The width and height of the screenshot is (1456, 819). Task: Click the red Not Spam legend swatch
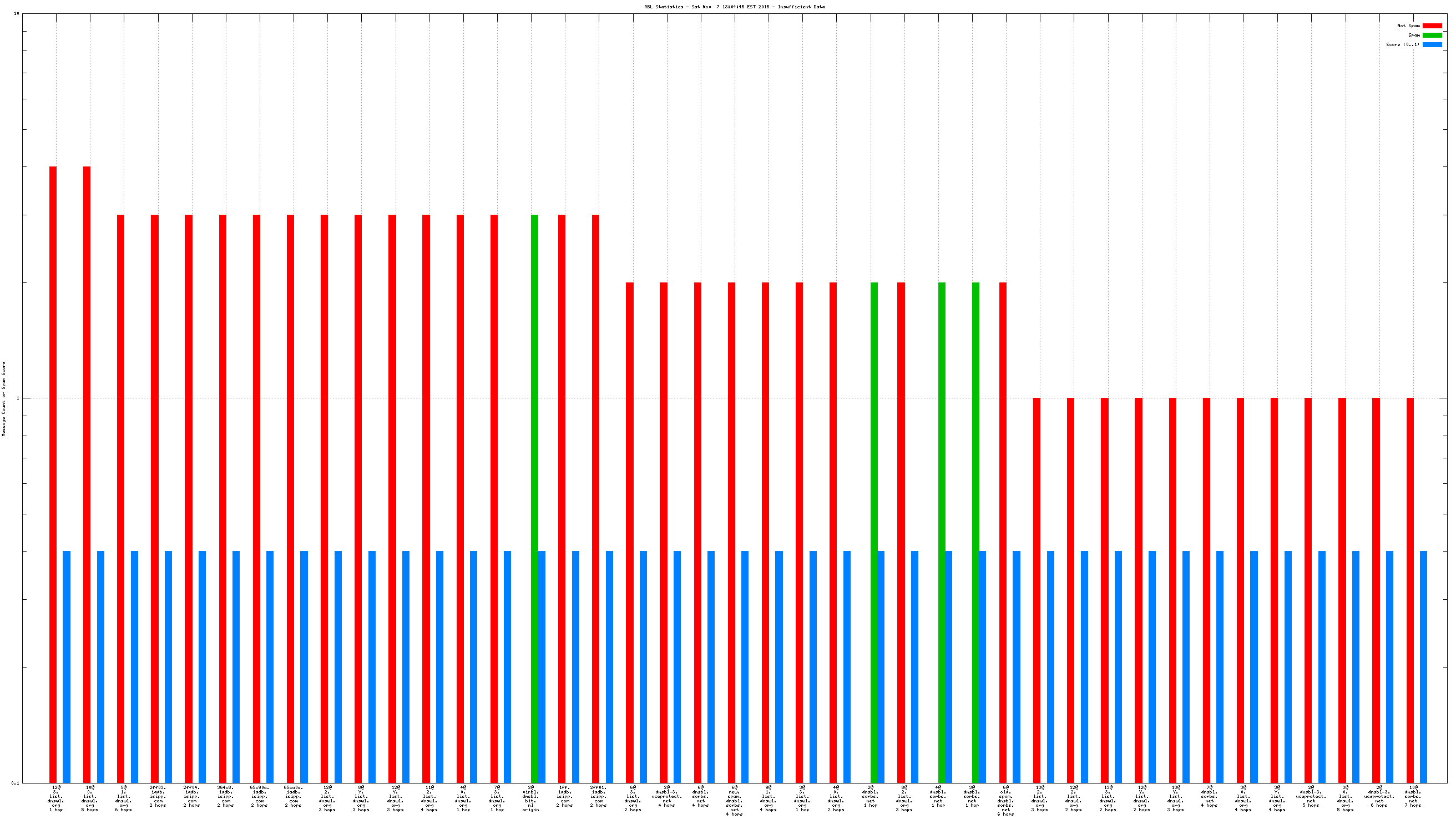click(x=1432, y=26)
